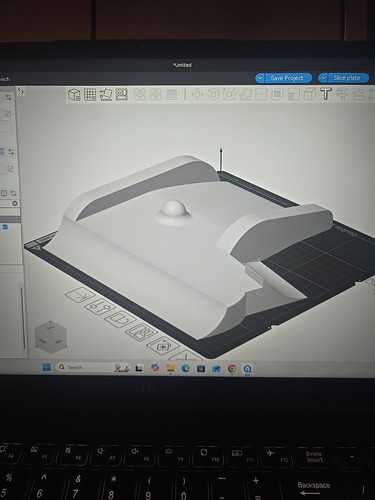This screenshot has width=375, height=500.
Task: Click the Add object cube icon
Action: click(x=74, y=95)
